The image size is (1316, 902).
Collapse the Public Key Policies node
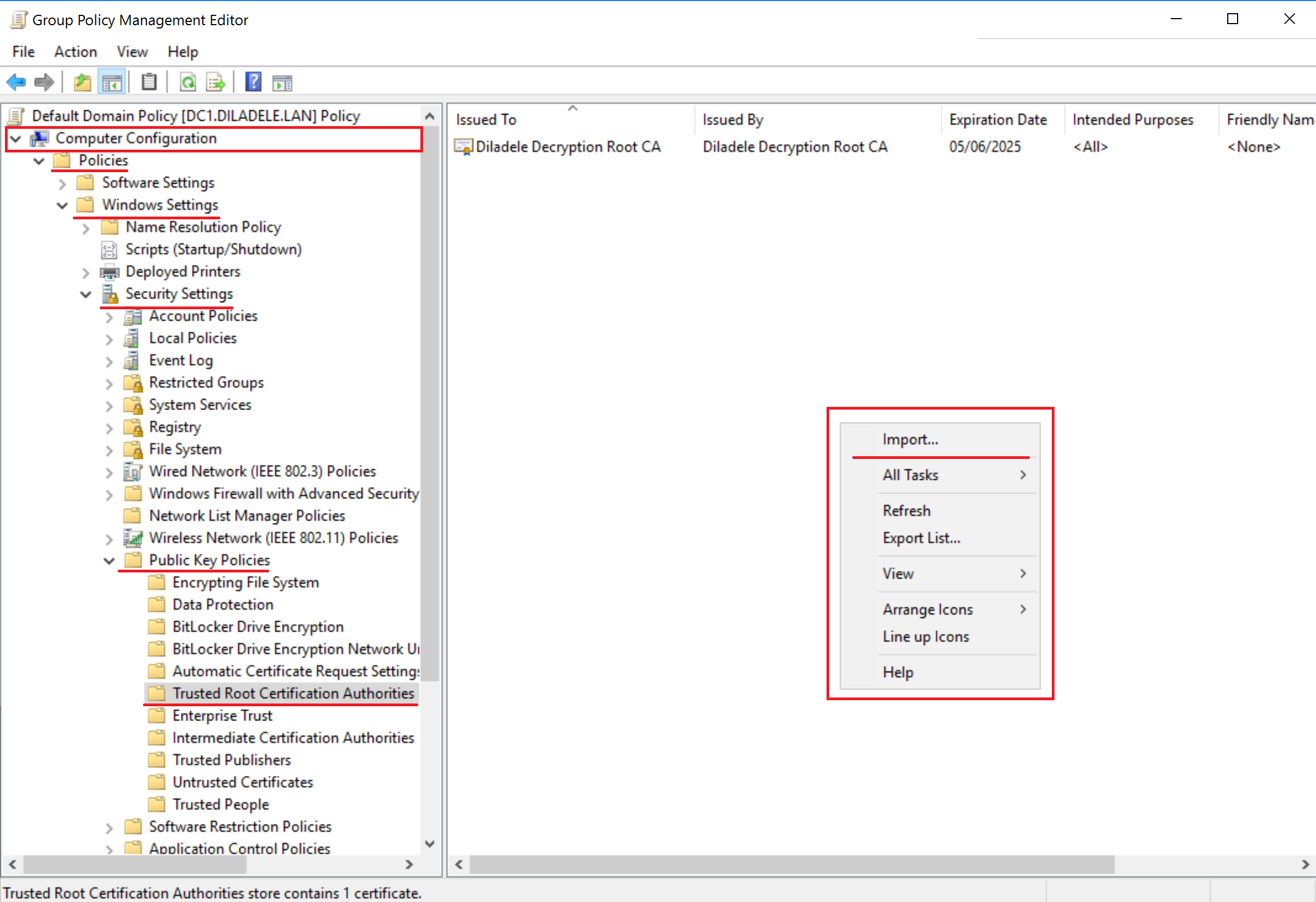click(x=109, y=561)
